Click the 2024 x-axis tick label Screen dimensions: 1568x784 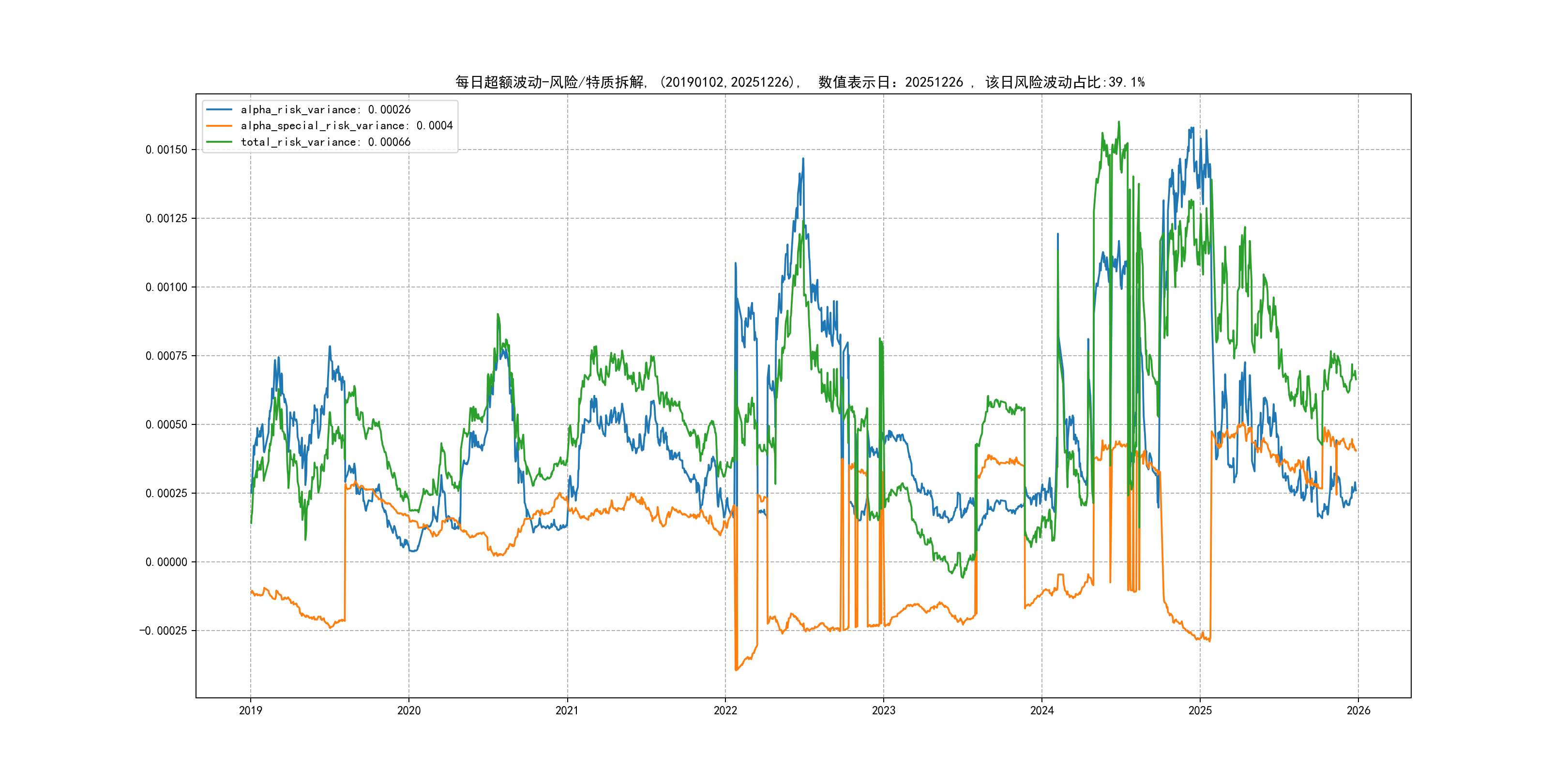pos(1041,710)
